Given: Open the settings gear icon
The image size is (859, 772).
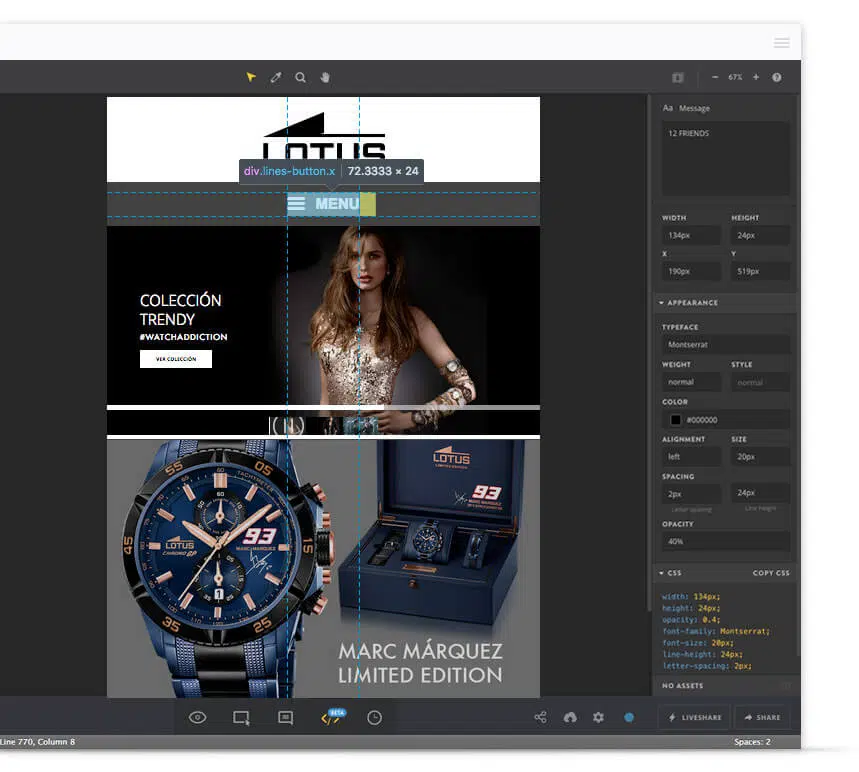Looking at the screenshot, I should (x=599, y=717).
